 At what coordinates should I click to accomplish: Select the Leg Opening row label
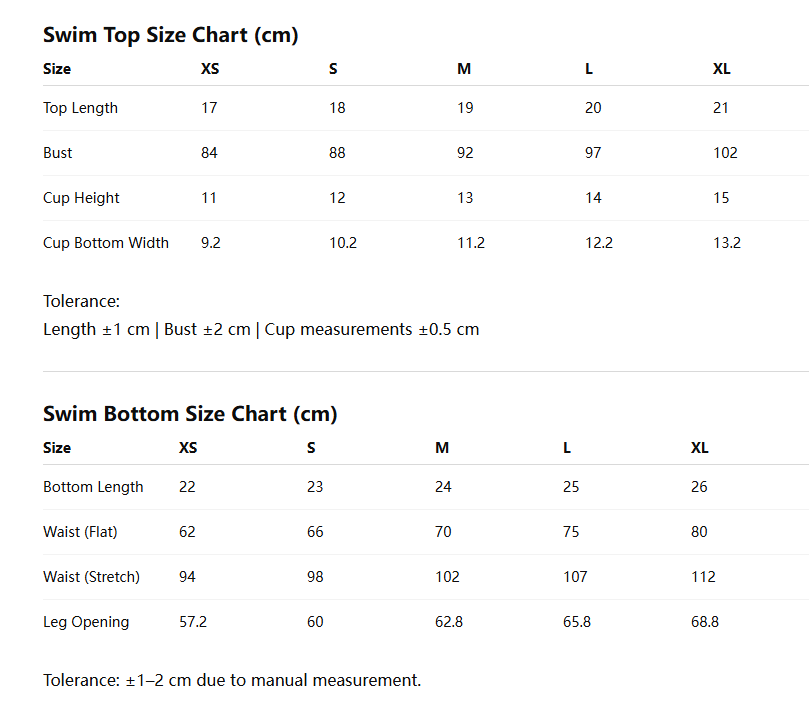(x=86, y=622)
